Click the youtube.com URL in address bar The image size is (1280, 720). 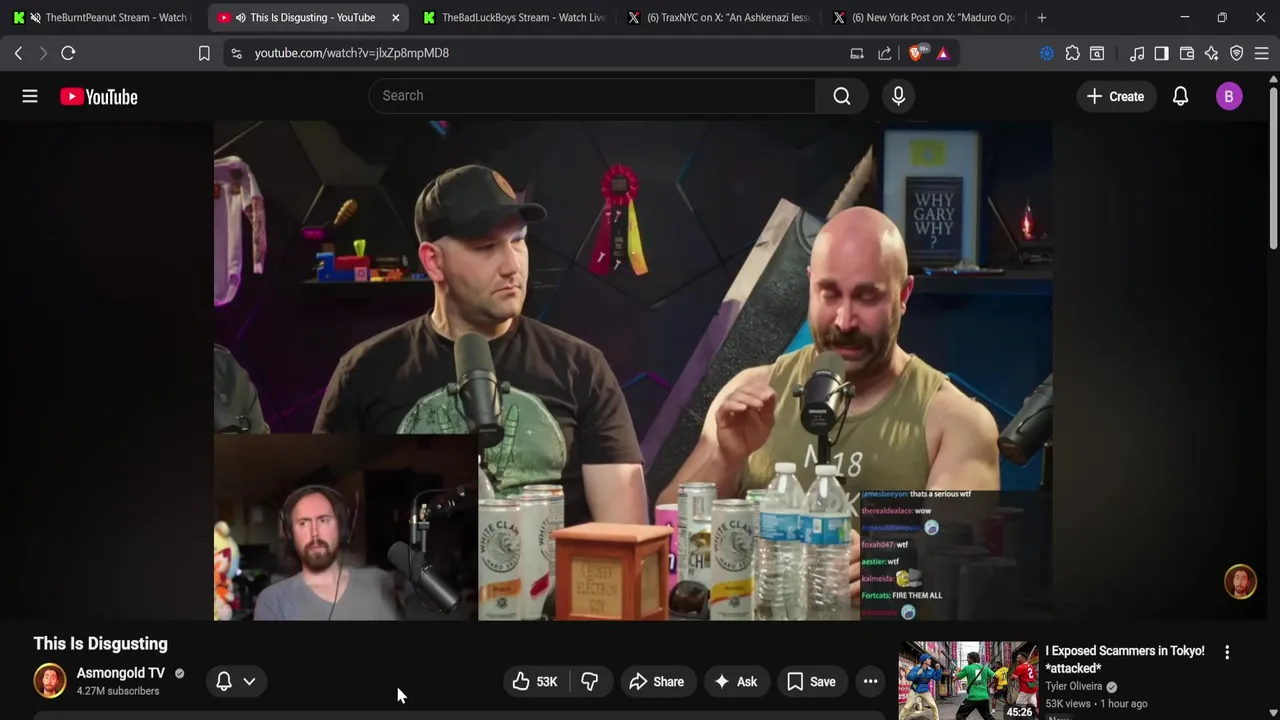[352, 53]
